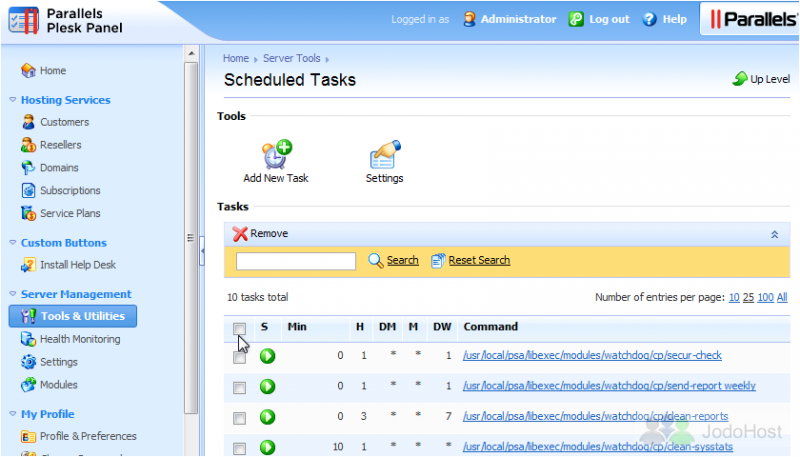800x457 pixels.
Task: Open Subscriptions in the sidebar
Action: (x=70, y=190)
